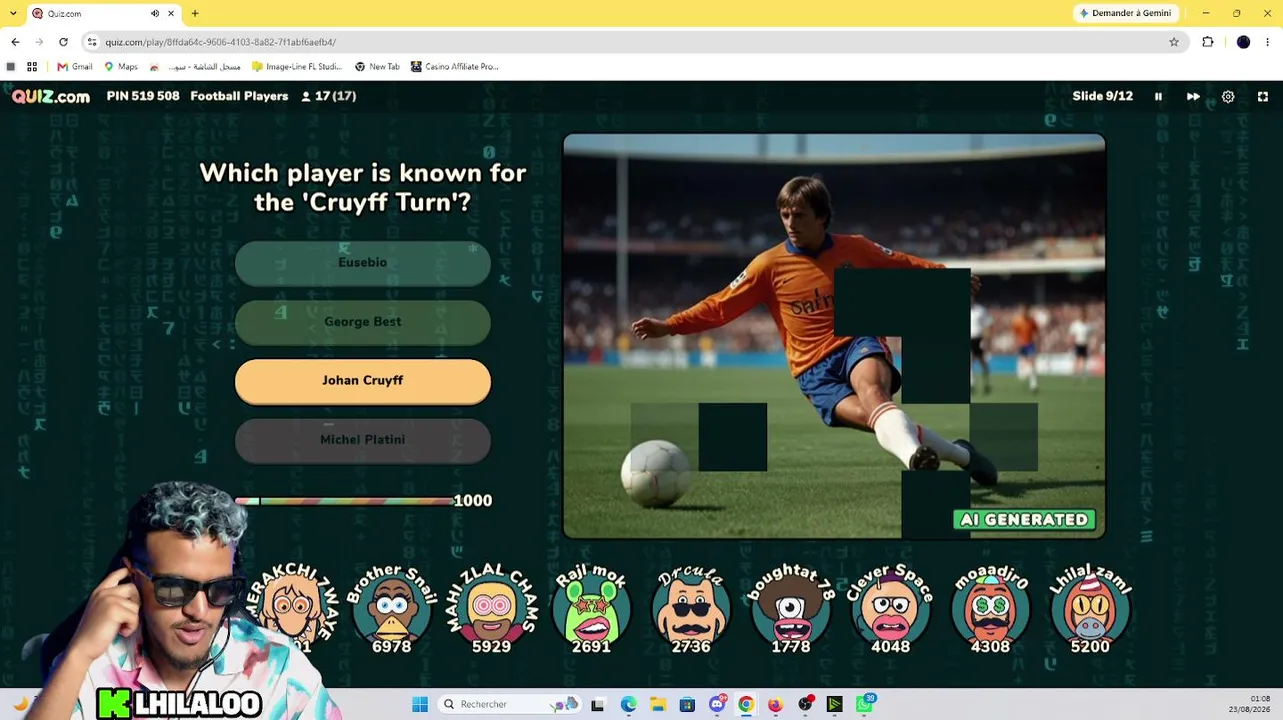Click Demander à Gemini button
Image resolution: width=1283 pixels, height=720 pixels.
tap(1125, 13)
